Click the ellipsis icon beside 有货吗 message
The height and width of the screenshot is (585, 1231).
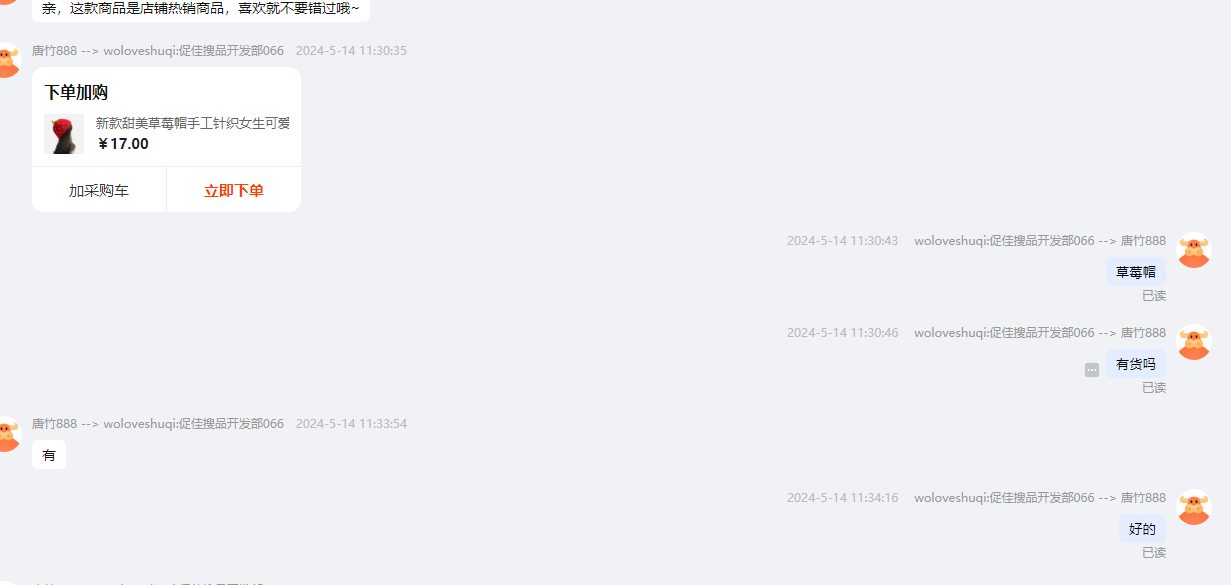pos(1092,370)
